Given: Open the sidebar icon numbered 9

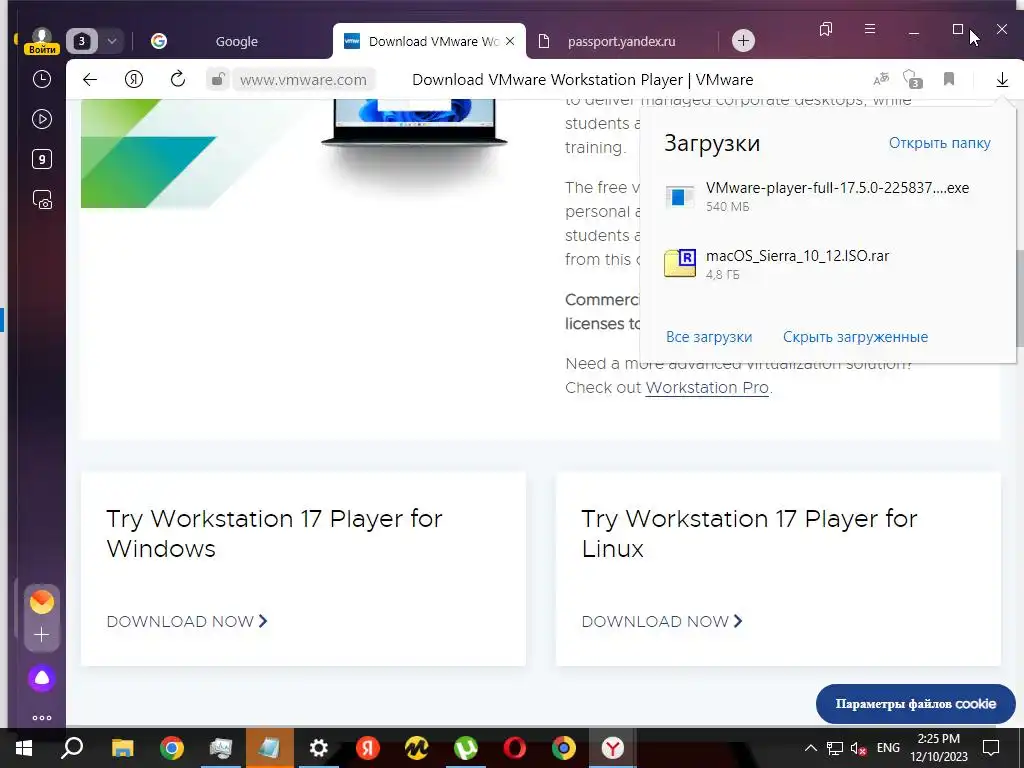Looking at the screenshot, I should [42, 159].
